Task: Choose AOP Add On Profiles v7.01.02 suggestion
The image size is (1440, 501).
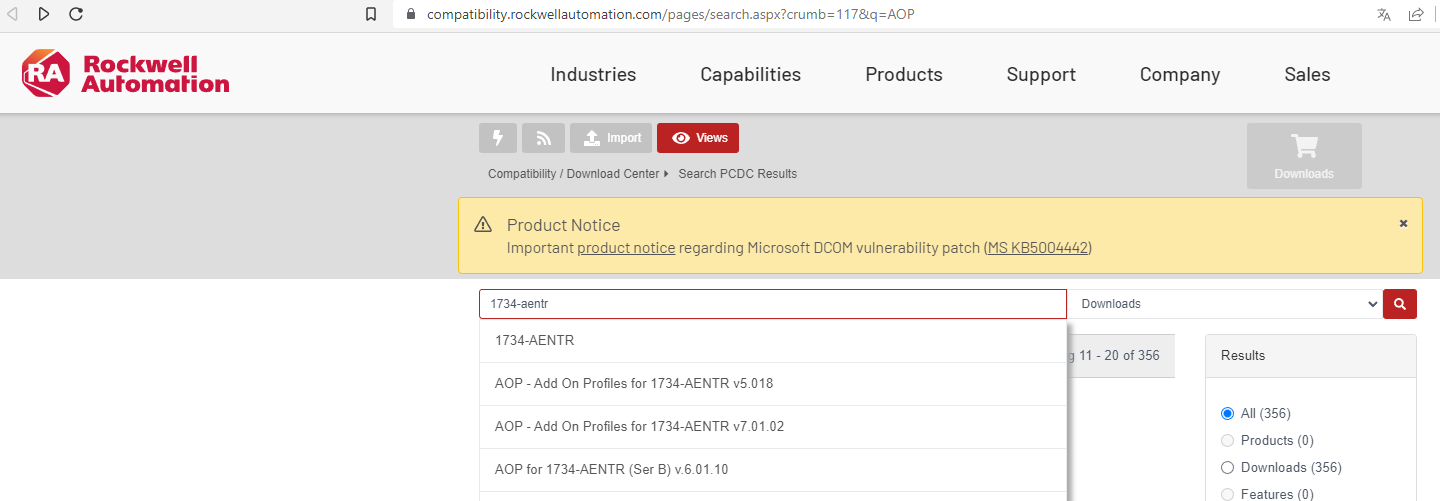Action: pyautogui.click(x=773, y=427)
